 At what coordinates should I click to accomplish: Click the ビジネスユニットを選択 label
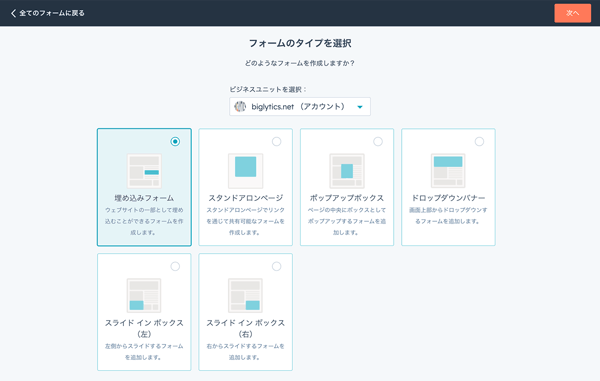pos(268,90)
